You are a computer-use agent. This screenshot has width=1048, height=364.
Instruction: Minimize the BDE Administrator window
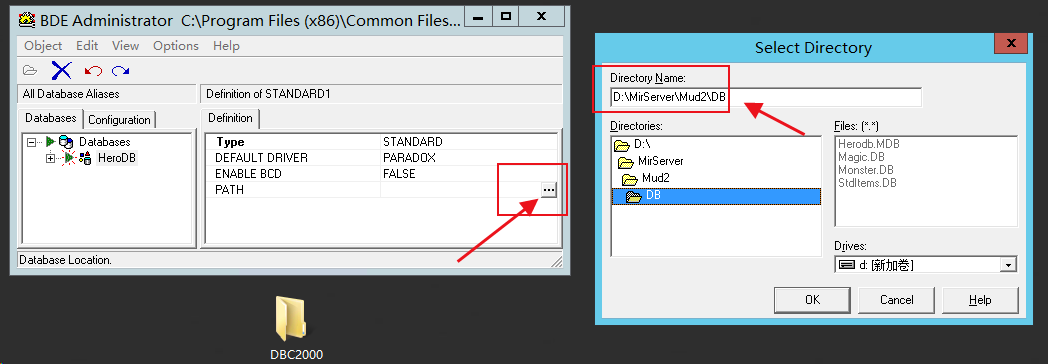pyautogui.click(x=479, y=16)
